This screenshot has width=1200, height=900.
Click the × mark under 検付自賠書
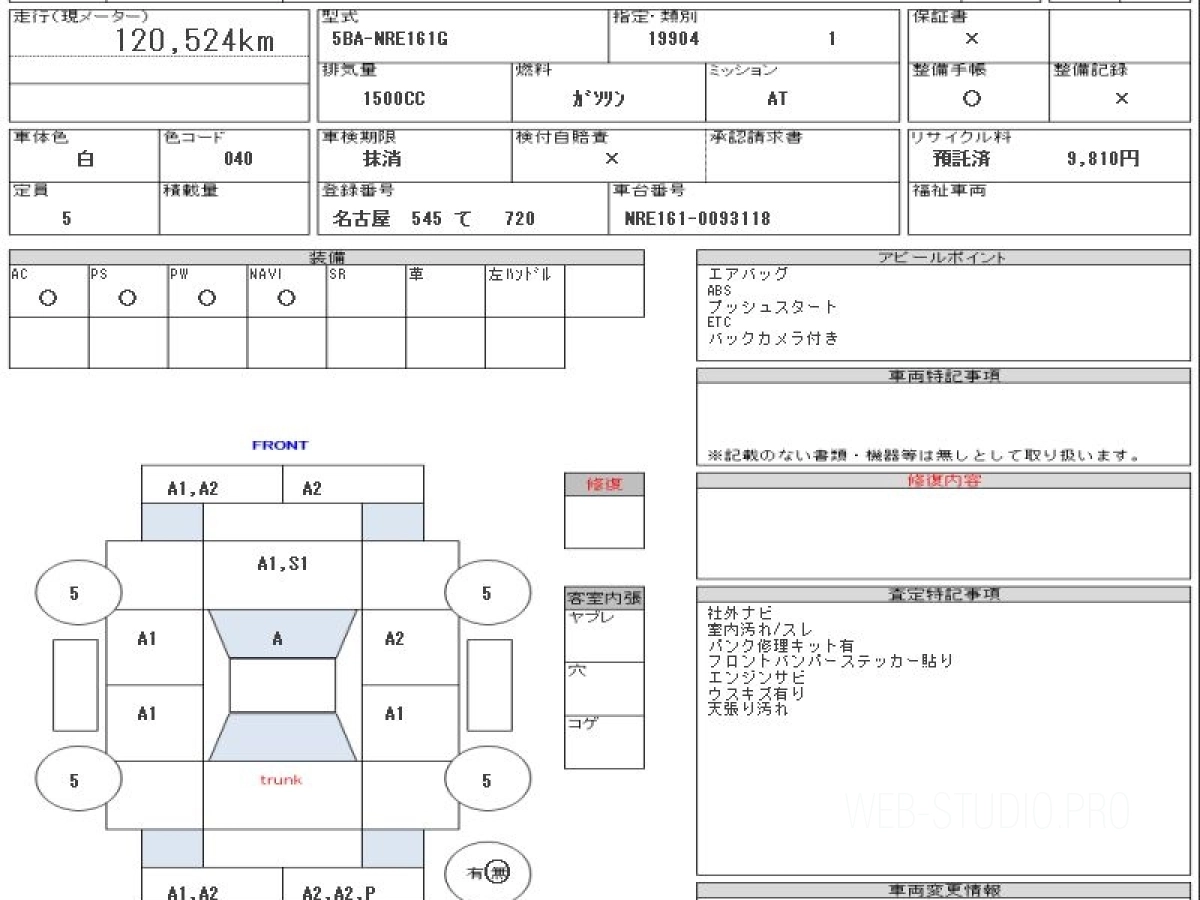612,159
